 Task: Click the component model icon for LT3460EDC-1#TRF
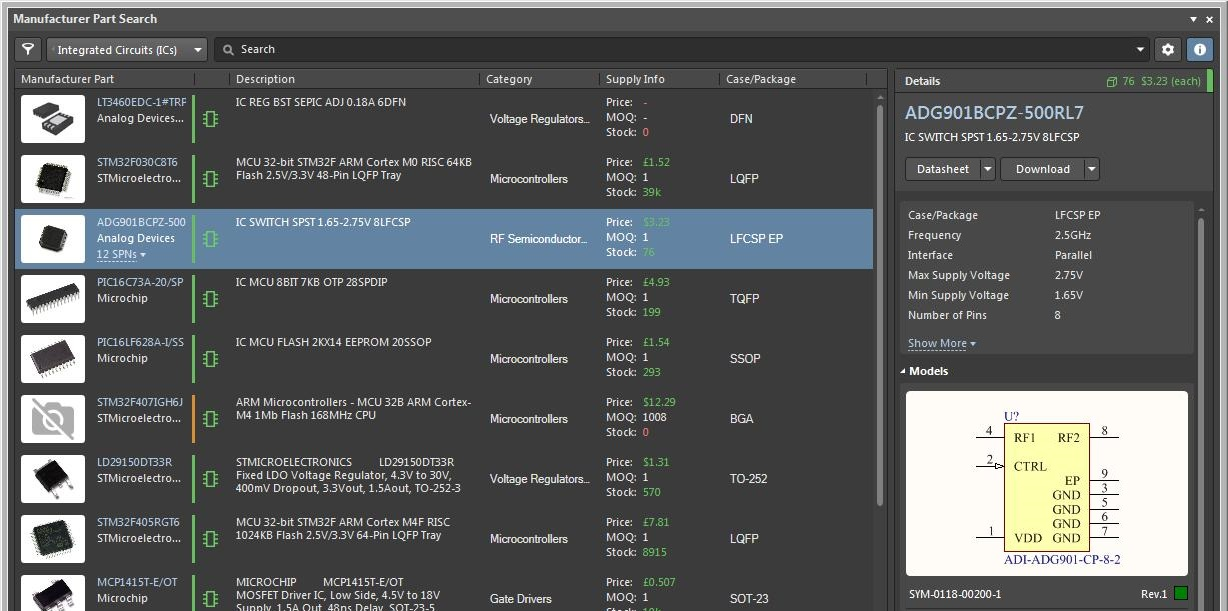pyautogui.click(x=210, y=119)
